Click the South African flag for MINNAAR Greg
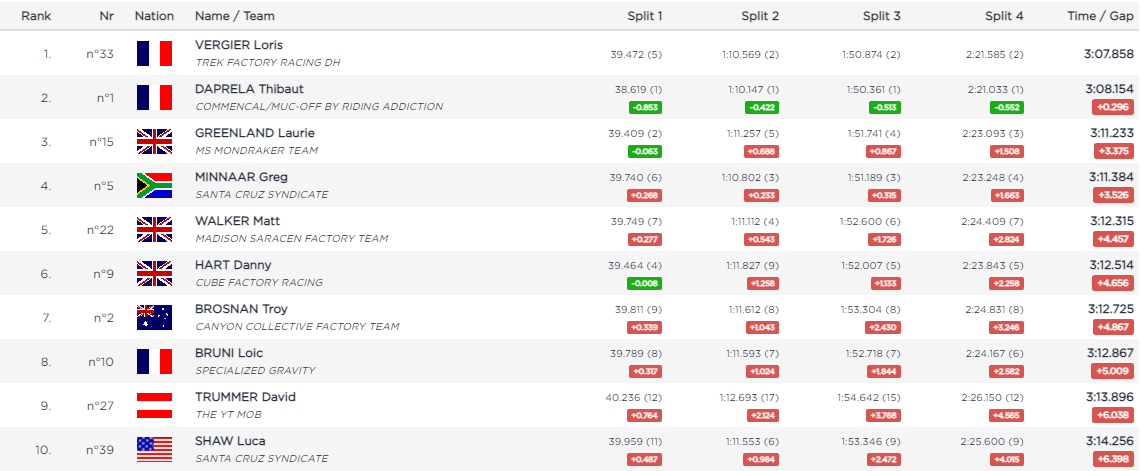The width and height of the screenshot is (1141, 471). point(154,185)
